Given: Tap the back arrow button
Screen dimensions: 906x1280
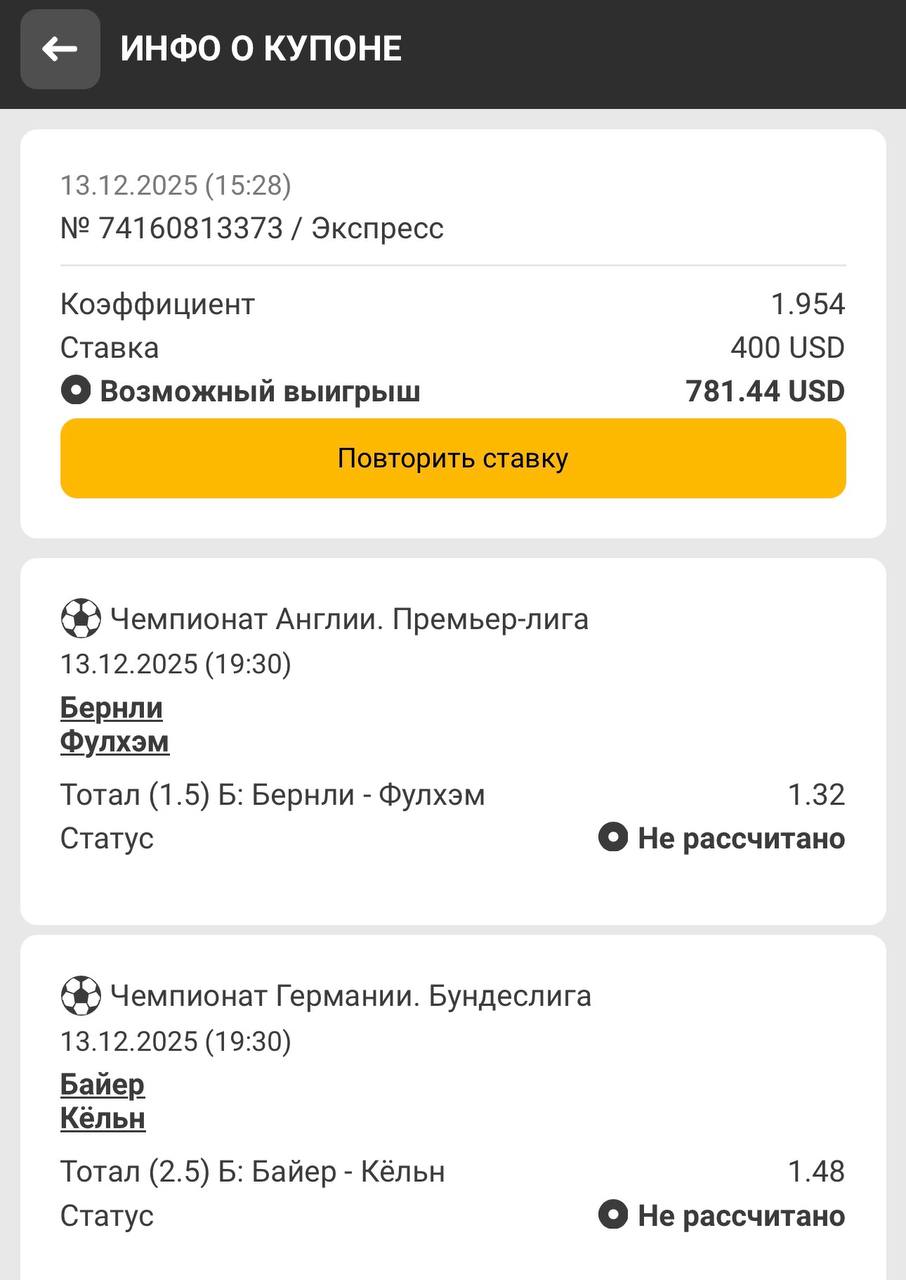Looking at the screenshot, I should click(x=60, y=49).
